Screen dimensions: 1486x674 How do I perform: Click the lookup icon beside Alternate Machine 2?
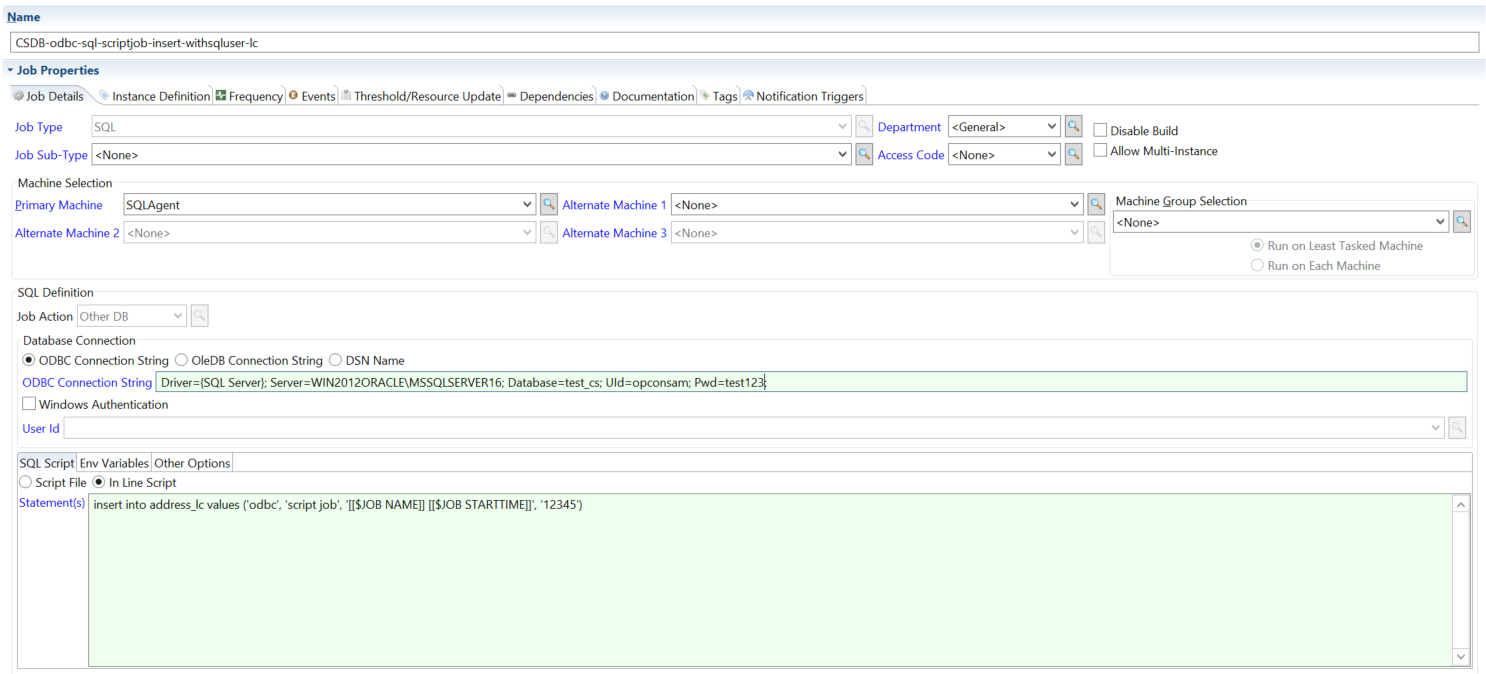pyautogui.click(x=548, y=233)
